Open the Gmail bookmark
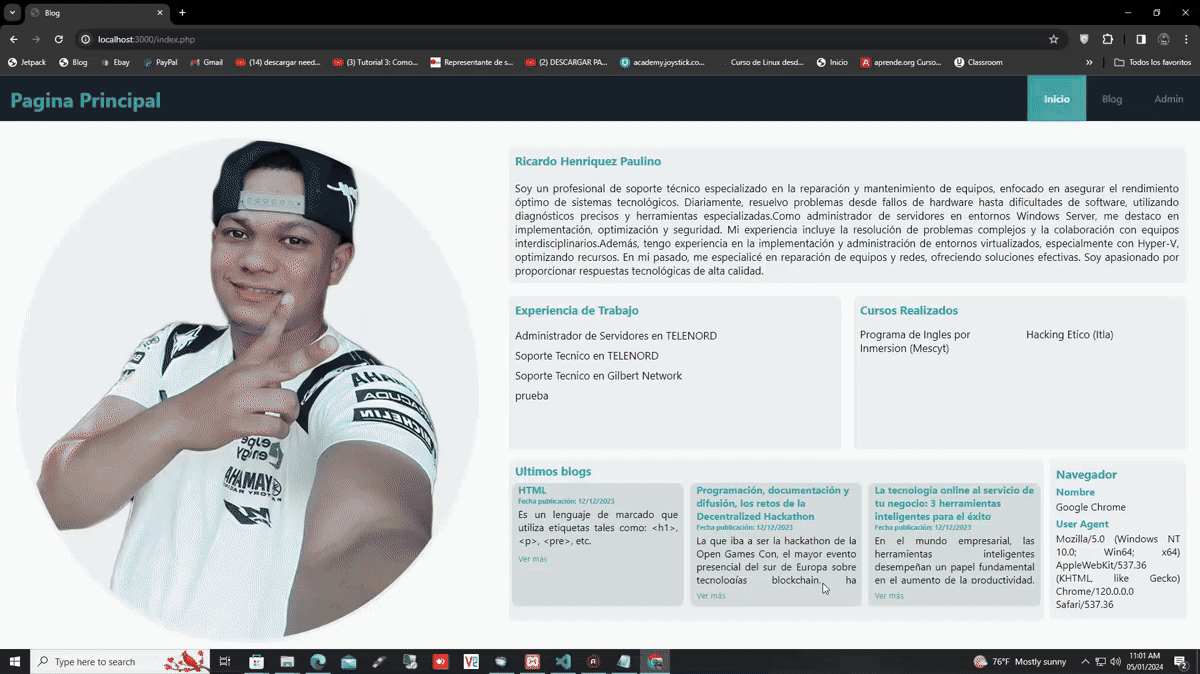Viewport: 1200px width, 674px height. click(x=206, y=62)
